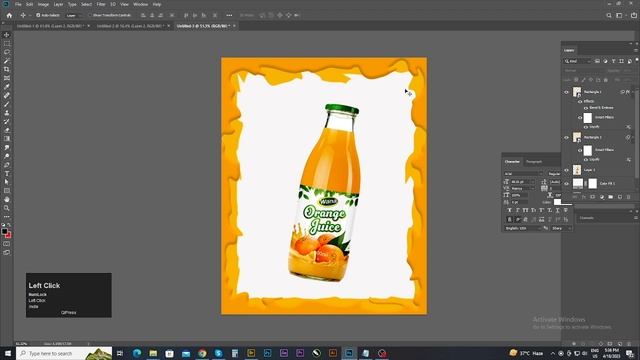Select the Crop tool
The height and width of the screenshot is (360, 640).
[7, 69]
